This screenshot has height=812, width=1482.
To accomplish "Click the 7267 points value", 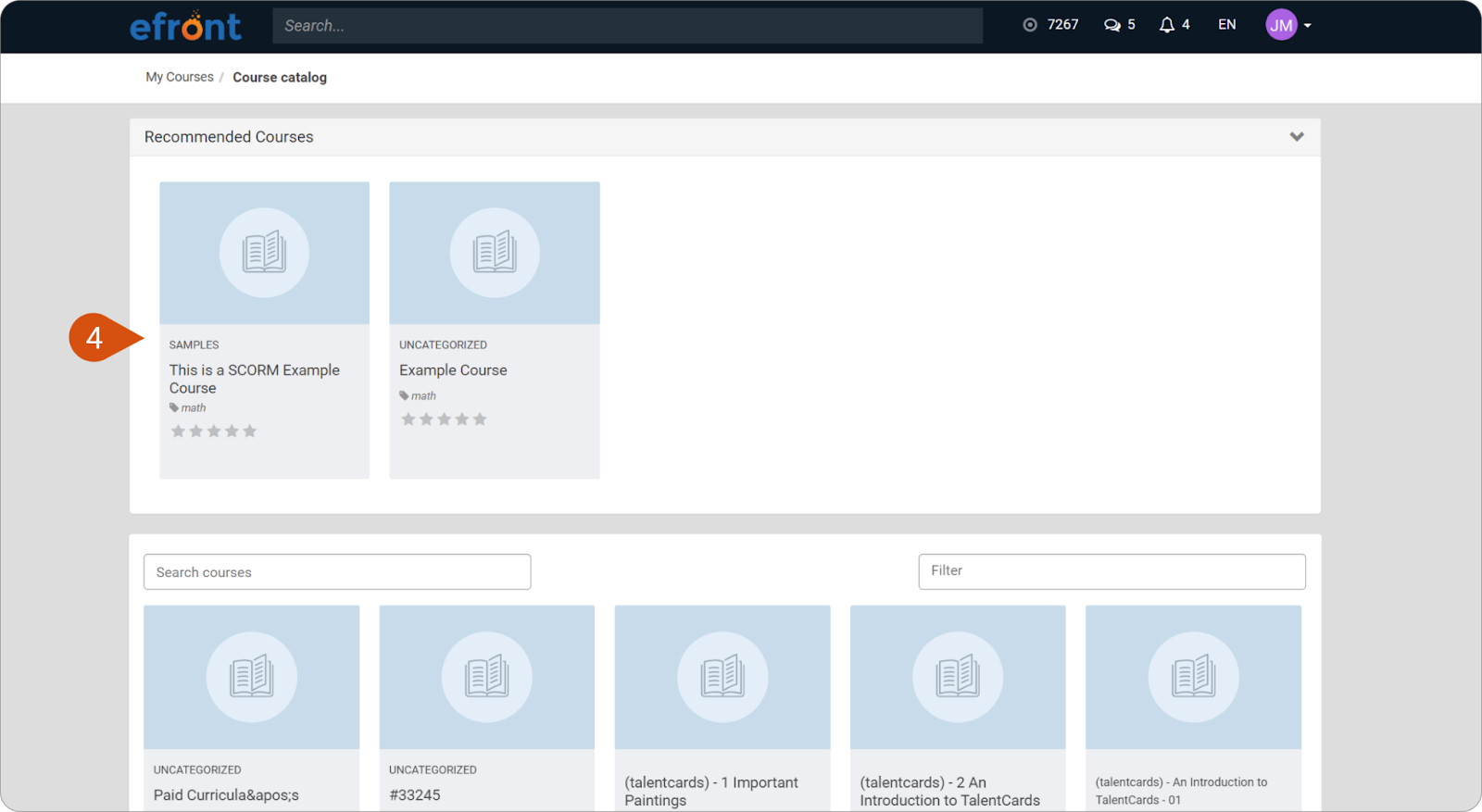I will click(x=1063, y=25).
